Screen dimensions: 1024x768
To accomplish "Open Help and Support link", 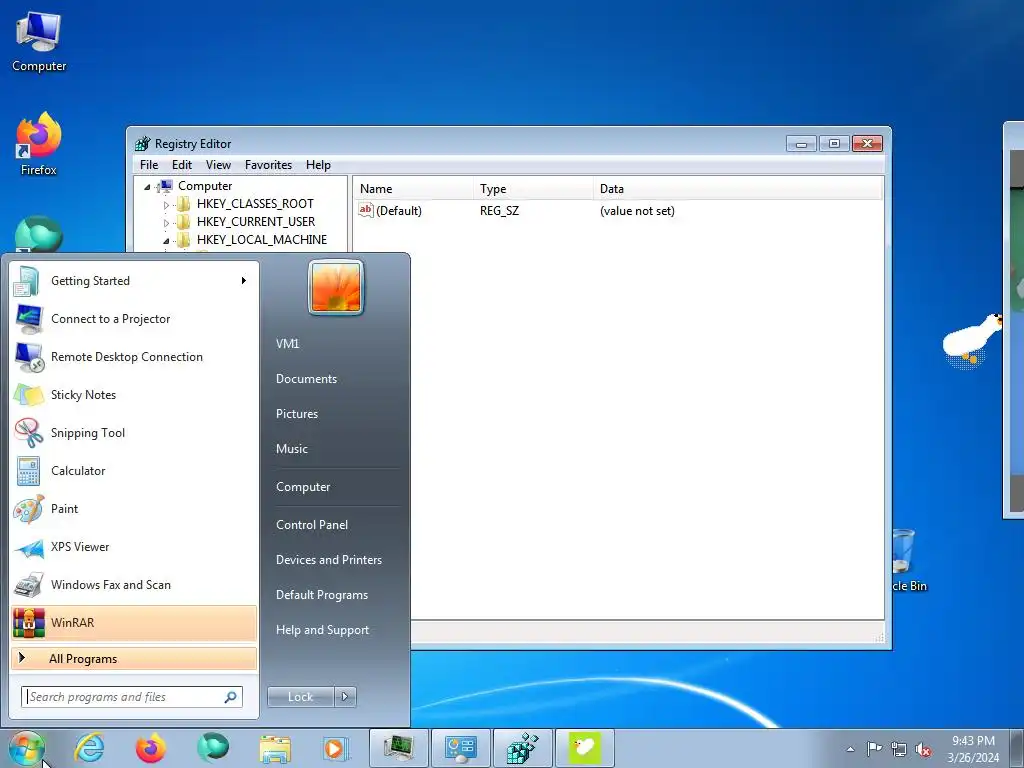I will [322, 630].
